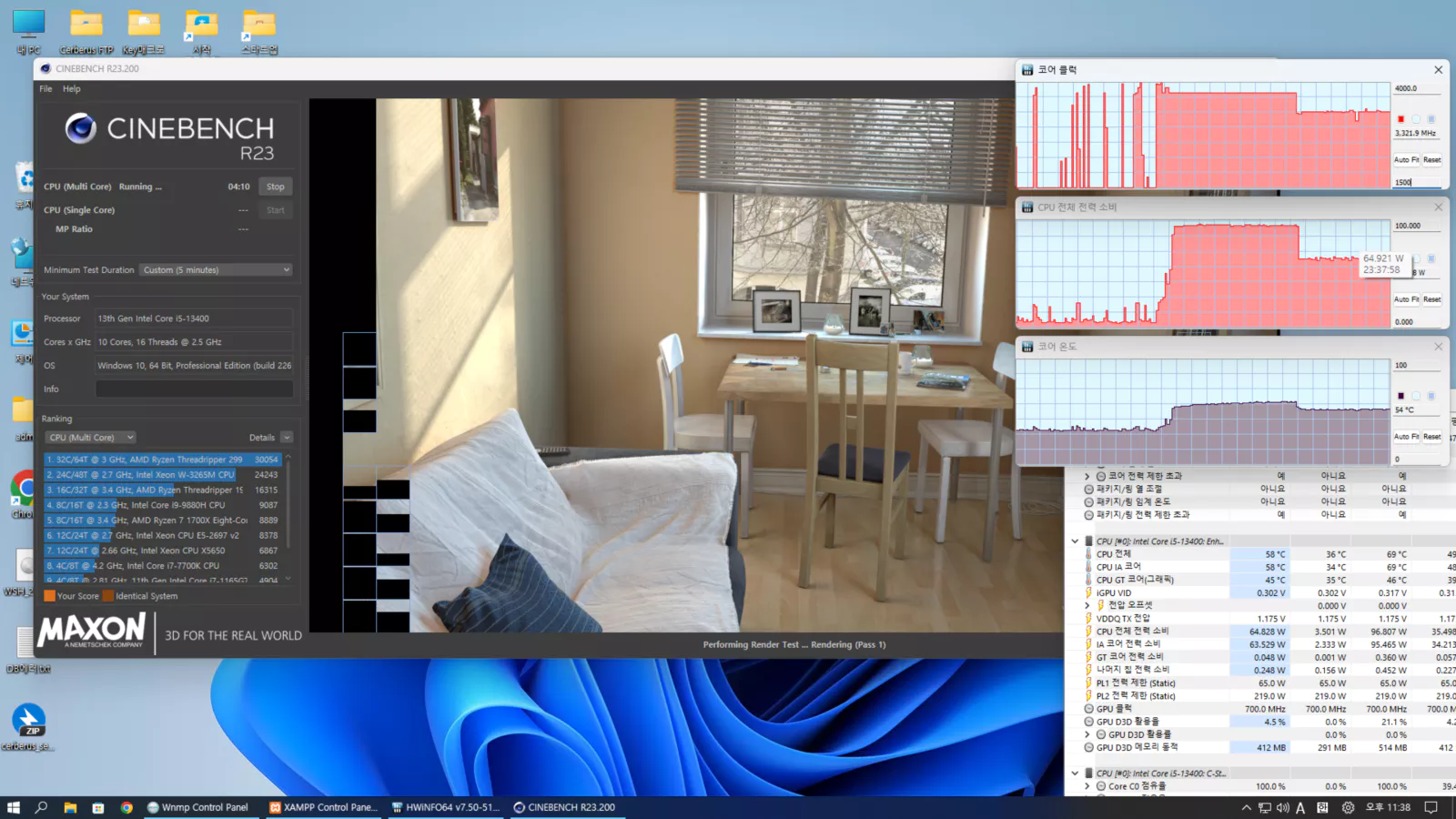Show hidden system tray icons
The image size is (1456, 819).
[1246, 807]
